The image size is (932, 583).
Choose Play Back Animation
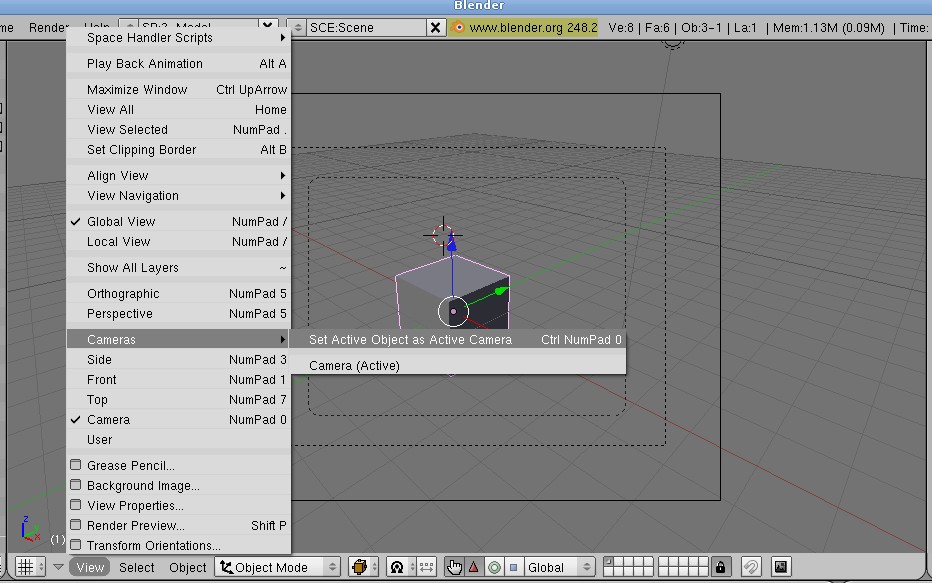coord(178,64)
